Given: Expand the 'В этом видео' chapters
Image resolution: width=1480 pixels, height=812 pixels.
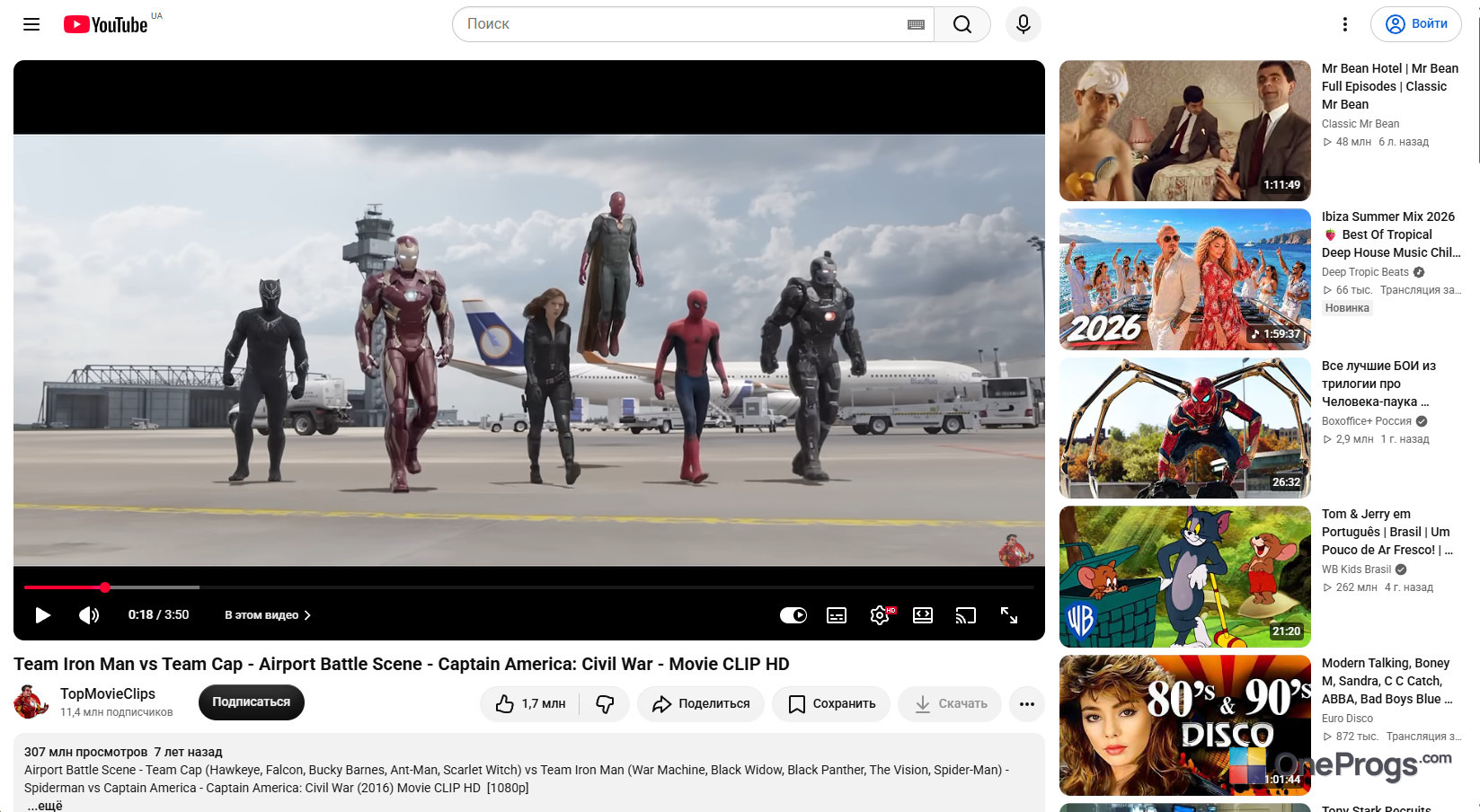Looking at the screenshot, I should click(268, 615).
